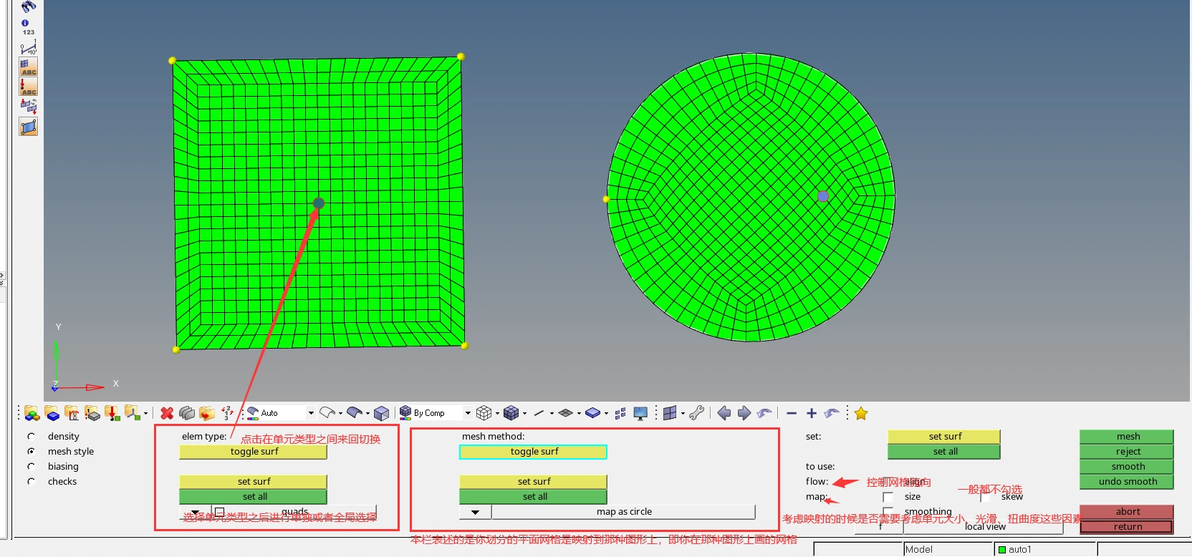The height and width of the screenshot is (557, 1192).
Task: Click the green mesh button
Action: pyautogui.click(x=1128, y=436)
